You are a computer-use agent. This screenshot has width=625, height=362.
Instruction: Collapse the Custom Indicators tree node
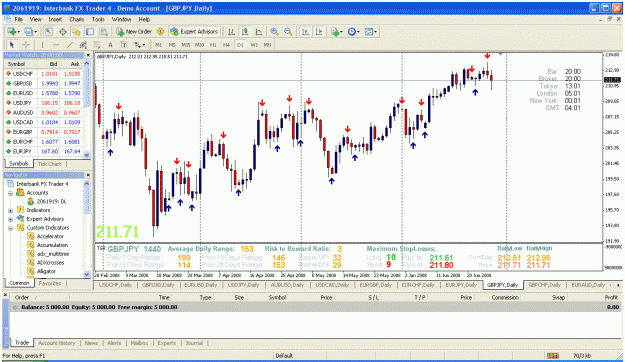coord(11,228)
